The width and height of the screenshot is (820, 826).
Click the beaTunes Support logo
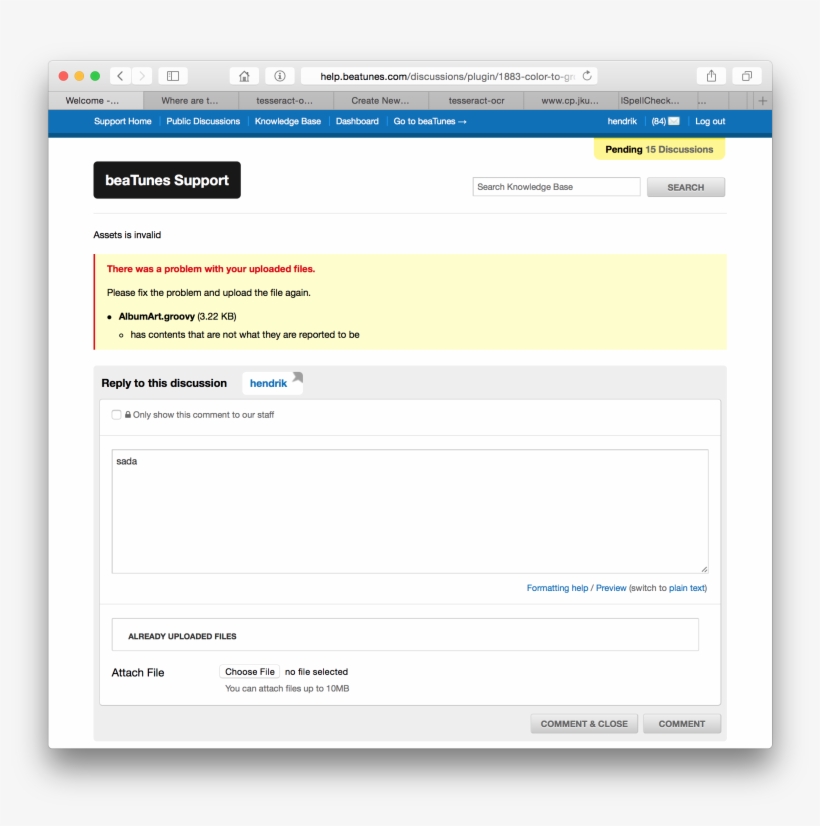click(x=167, y=180)
